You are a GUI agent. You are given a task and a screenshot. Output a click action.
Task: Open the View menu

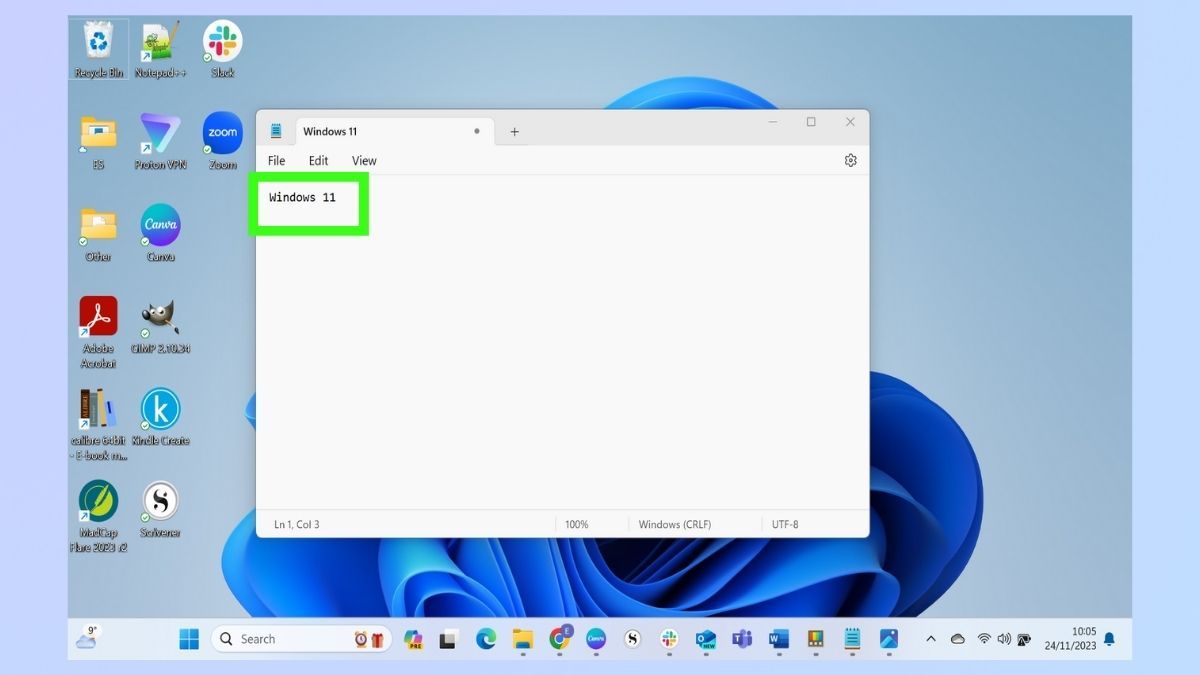pos(364,160)
